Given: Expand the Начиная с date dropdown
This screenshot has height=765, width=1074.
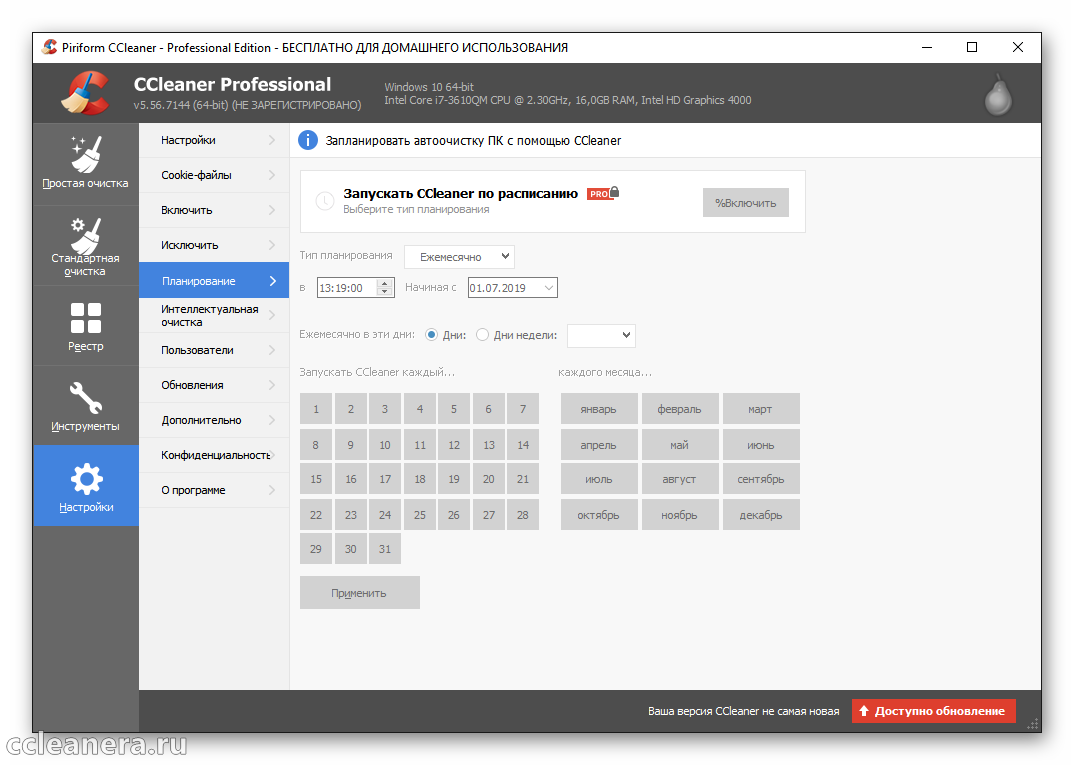Looking at the screenshot, I should (548, 288).
